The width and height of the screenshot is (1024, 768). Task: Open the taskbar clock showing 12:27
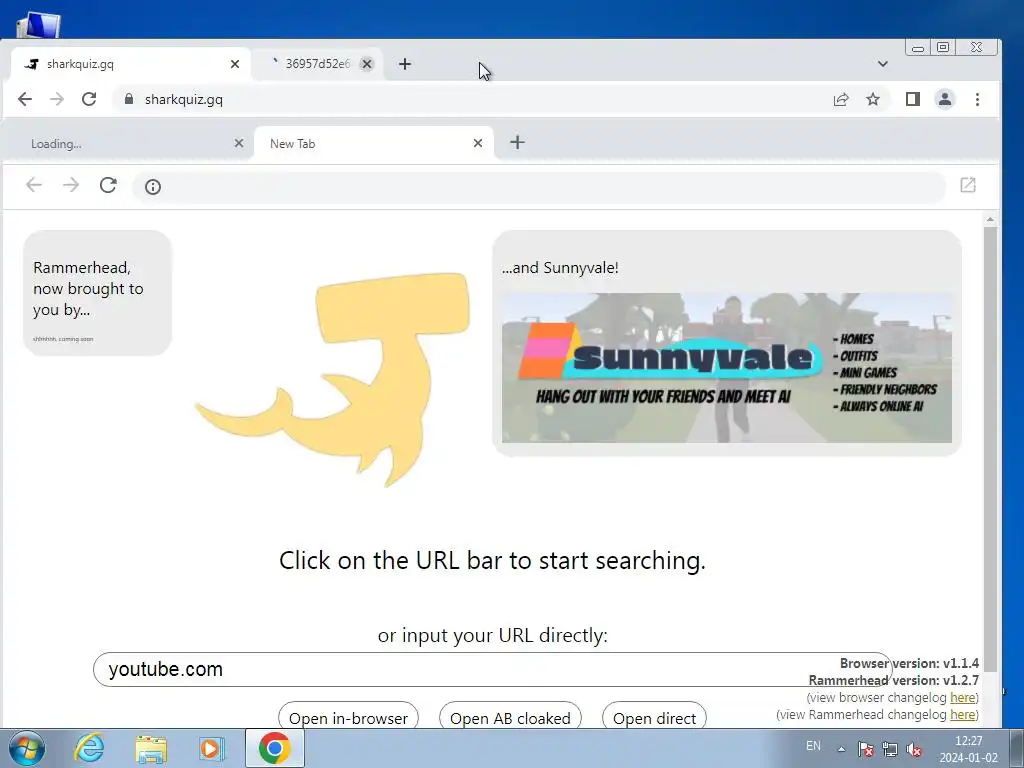click(x=968, y=749)
